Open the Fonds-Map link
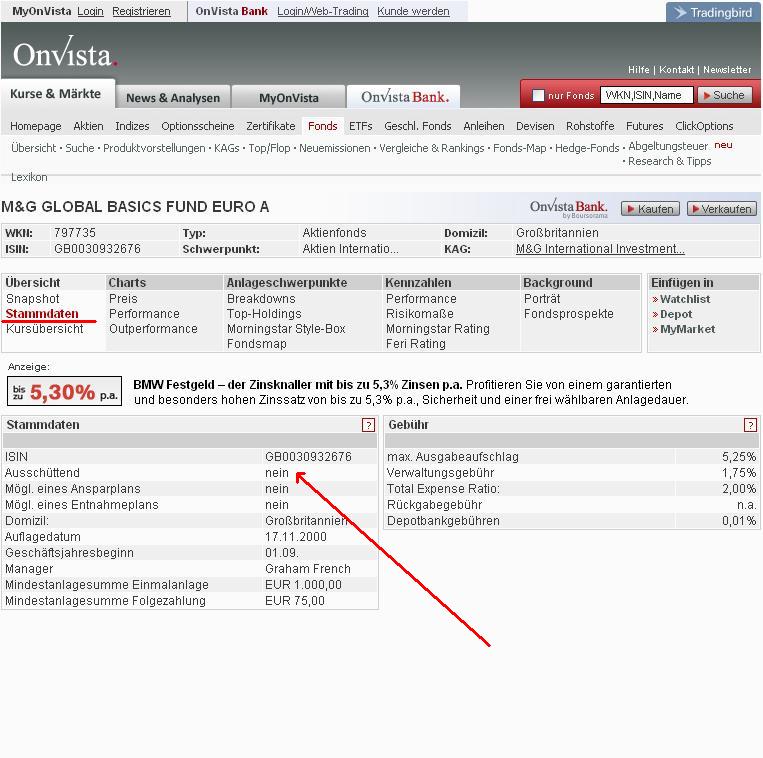 tap(520, 148)
